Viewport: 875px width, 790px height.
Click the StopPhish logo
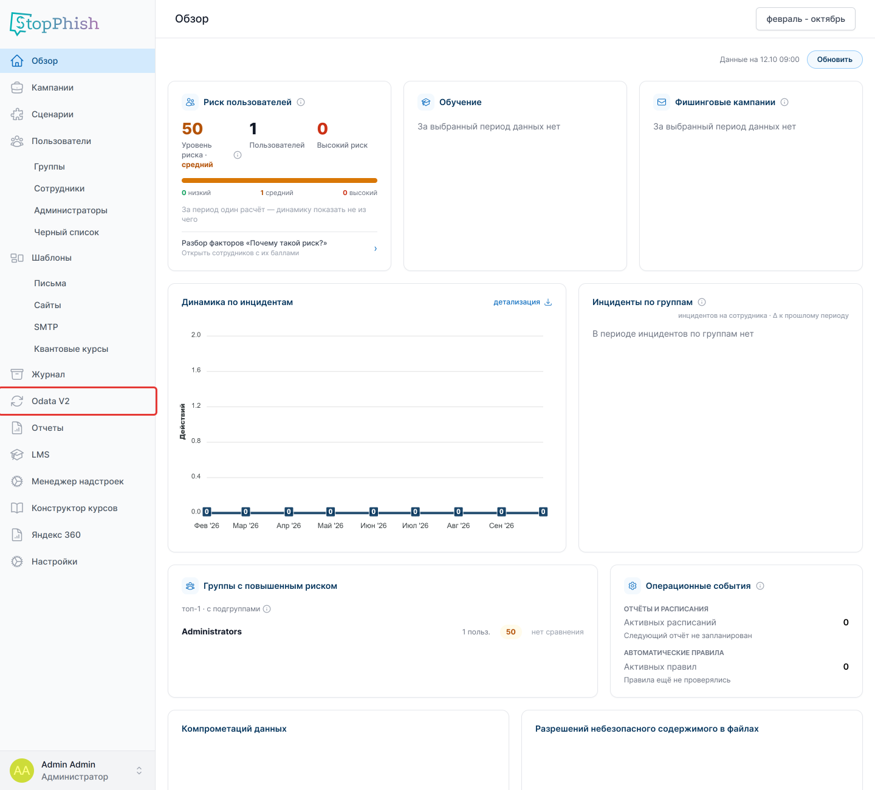tap(54, 23)
